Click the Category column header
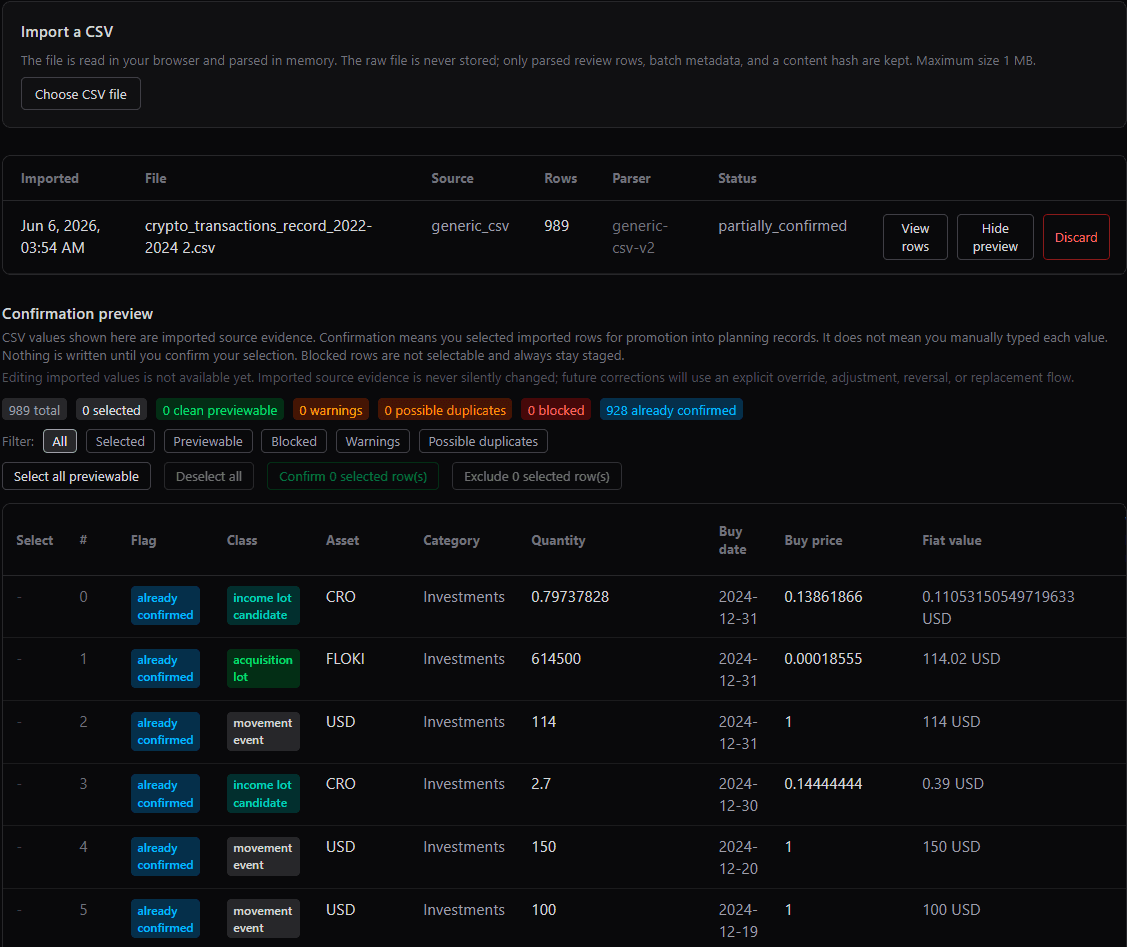The width and height of the screenshot is (1127, 947). [451, 540]
